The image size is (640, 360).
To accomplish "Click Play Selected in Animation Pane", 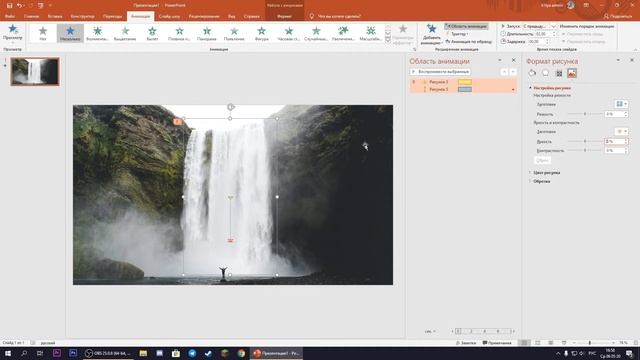I will (440, 72).
